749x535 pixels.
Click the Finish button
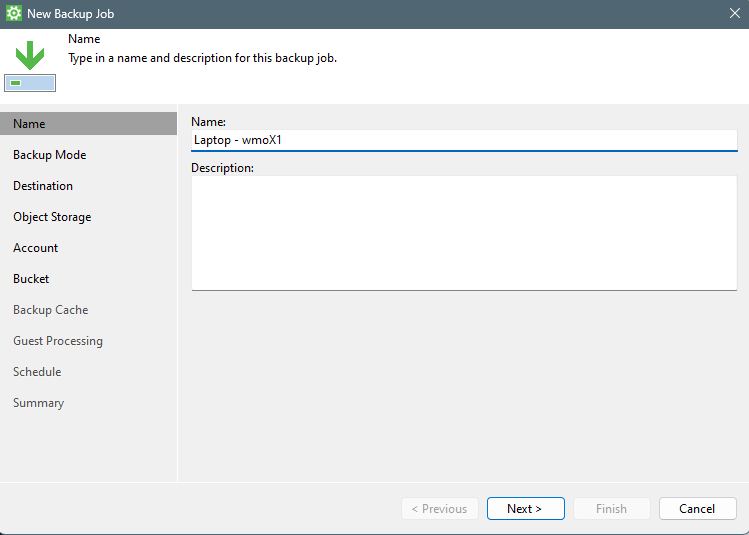(611, 509)
